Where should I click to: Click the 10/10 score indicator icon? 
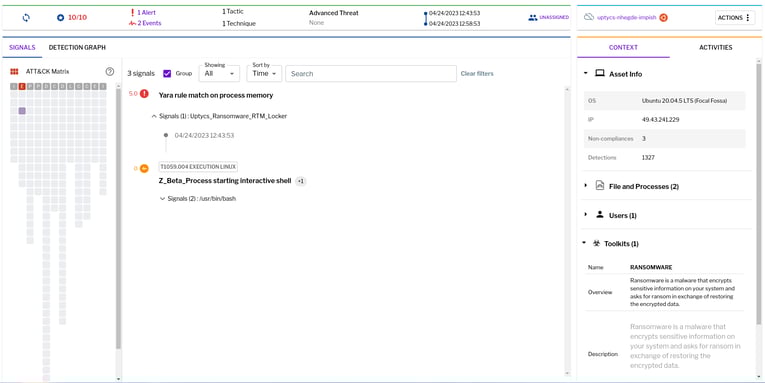pyautogui.click(x=60, y=18)
